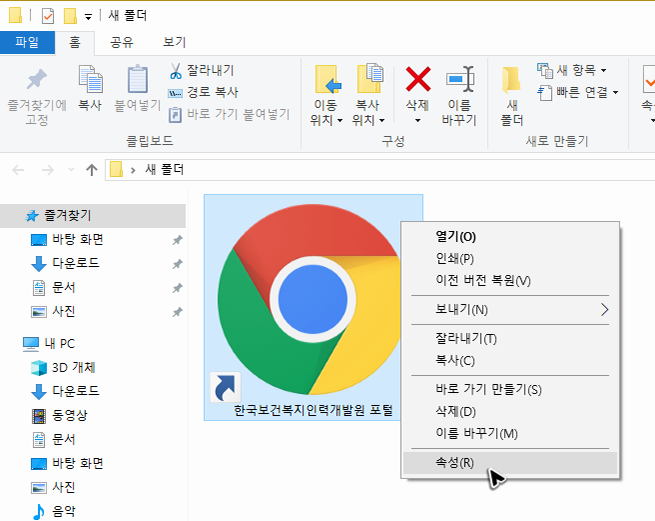Click properties checkmark icon in title bar
Image resolution: width=655 pixels, height=521 pixels.
(x=48, y=16)
